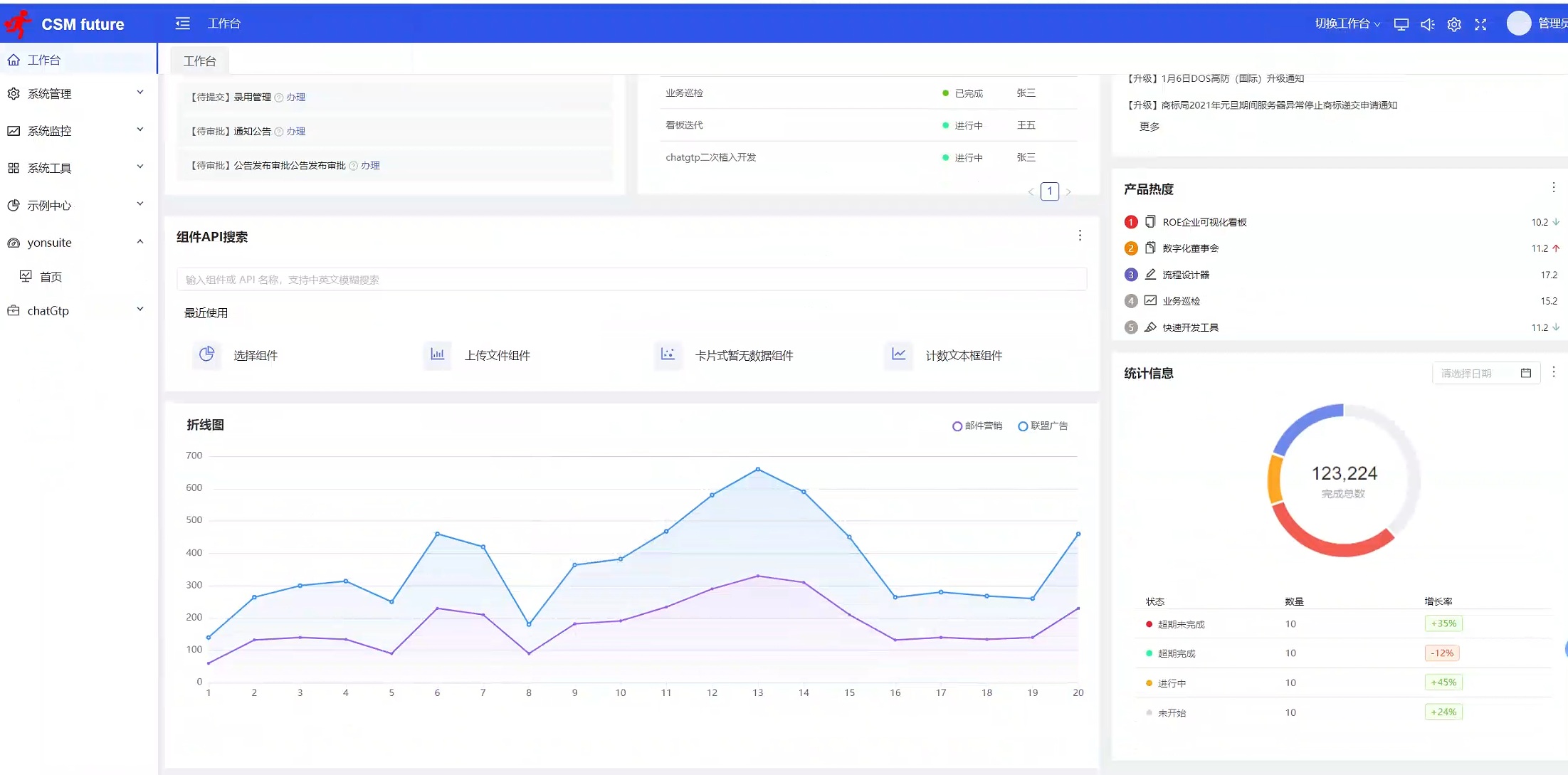Click the 业务巡检 item in 产品热度
The height and width of the screenshot is (775, 1568).
click(1182, 300)
